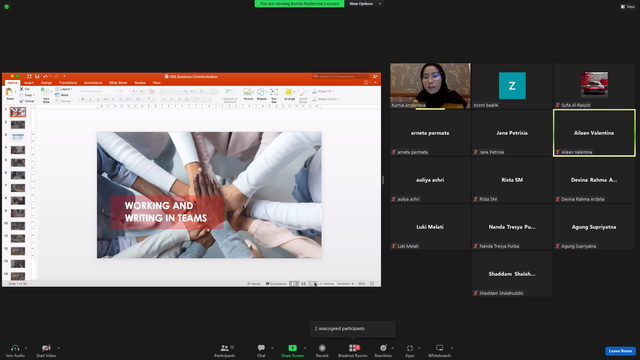Screen dimensions: 640x360
Task: Open the View Options dropdown
Action: point(365,4)
